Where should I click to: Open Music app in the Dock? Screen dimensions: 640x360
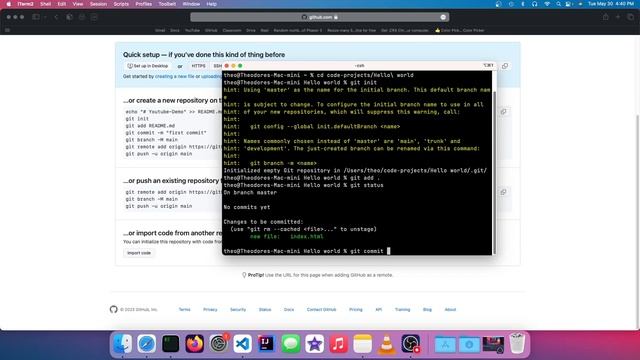pos(339,344)
